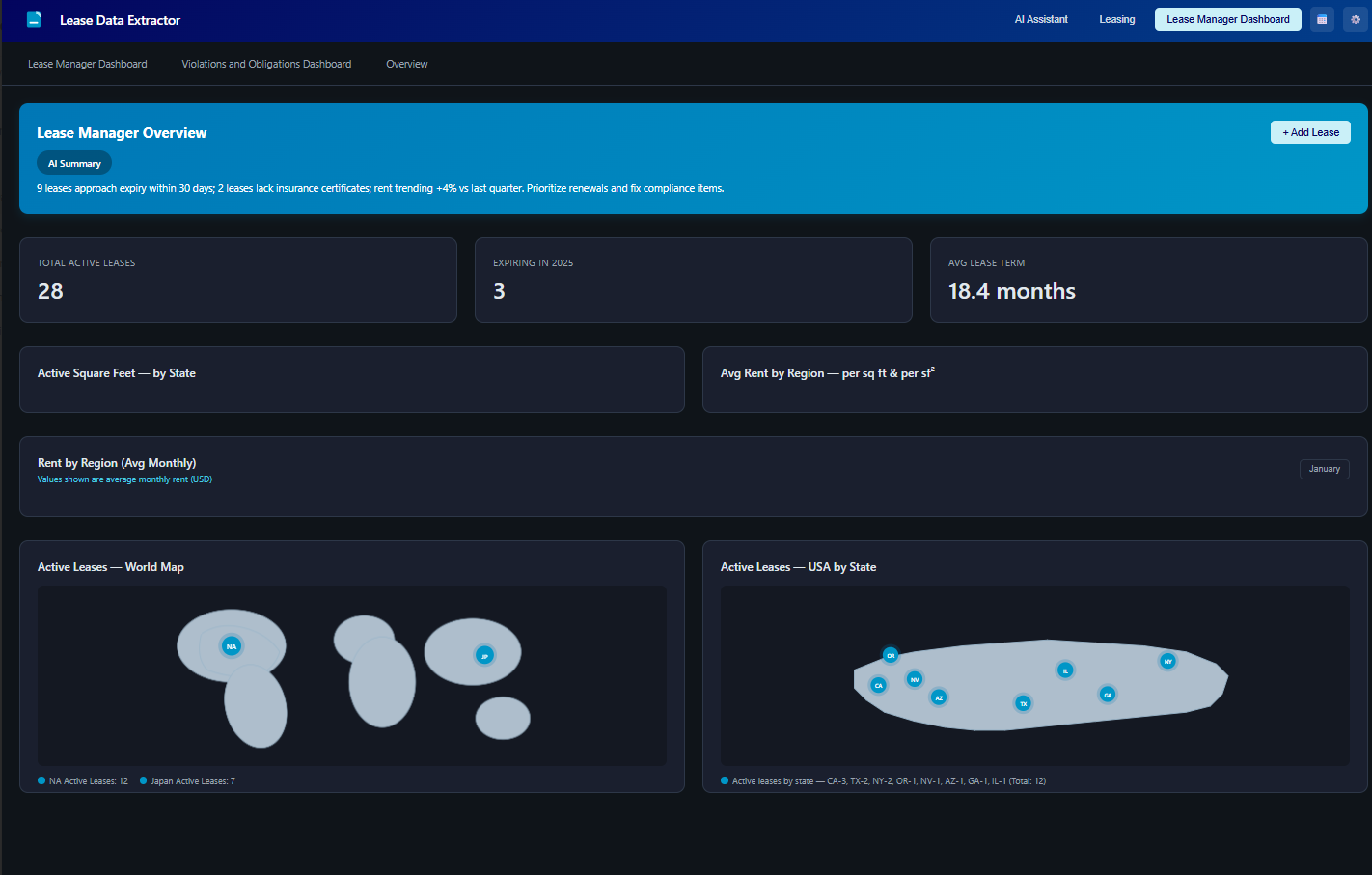The image size is (1372, 875).
Task: Select the OR state marker
Action: click(x=891, y=655)
